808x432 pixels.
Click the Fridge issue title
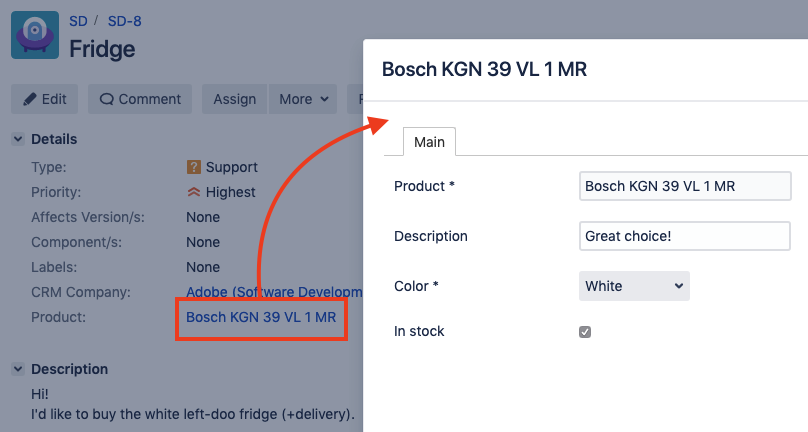point(102,48)
